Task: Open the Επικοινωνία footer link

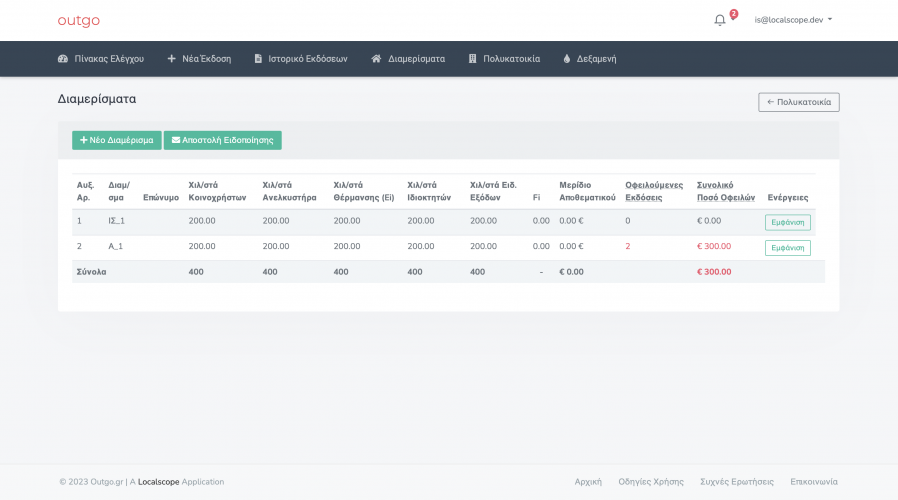Action: click(814, 482)
